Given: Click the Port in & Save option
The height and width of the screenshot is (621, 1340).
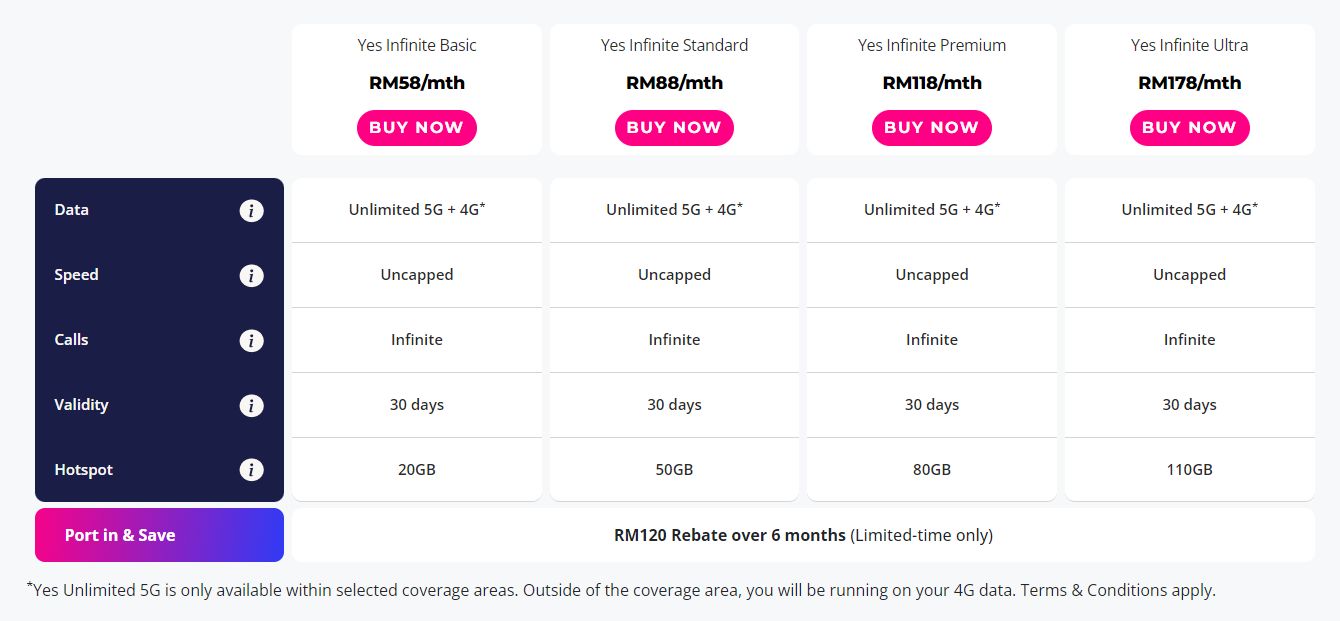Looking at the screenshot, I should (159, 535).
